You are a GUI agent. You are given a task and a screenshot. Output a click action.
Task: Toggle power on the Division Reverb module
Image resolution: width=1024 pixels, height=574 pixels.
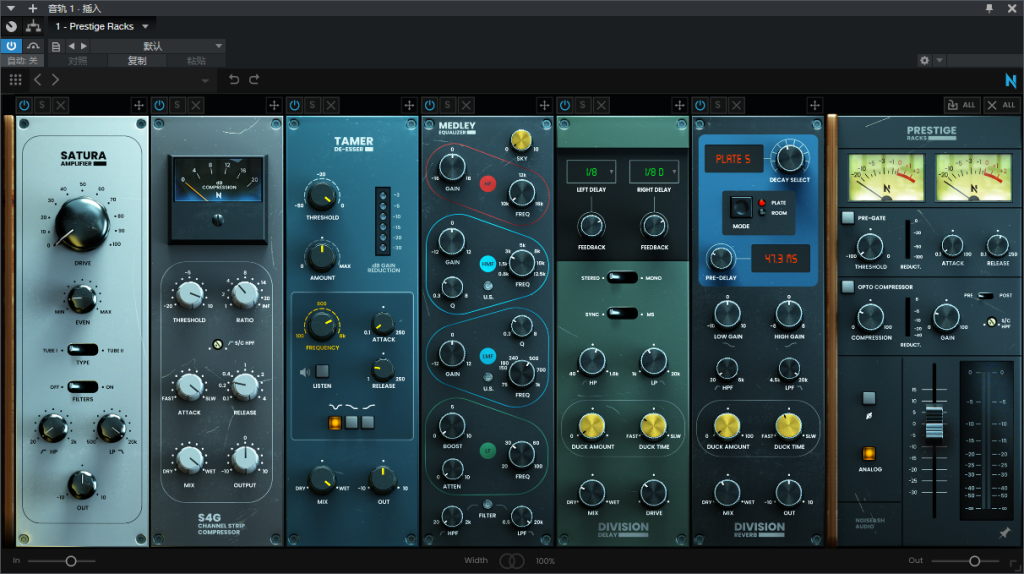coord(700,105)
